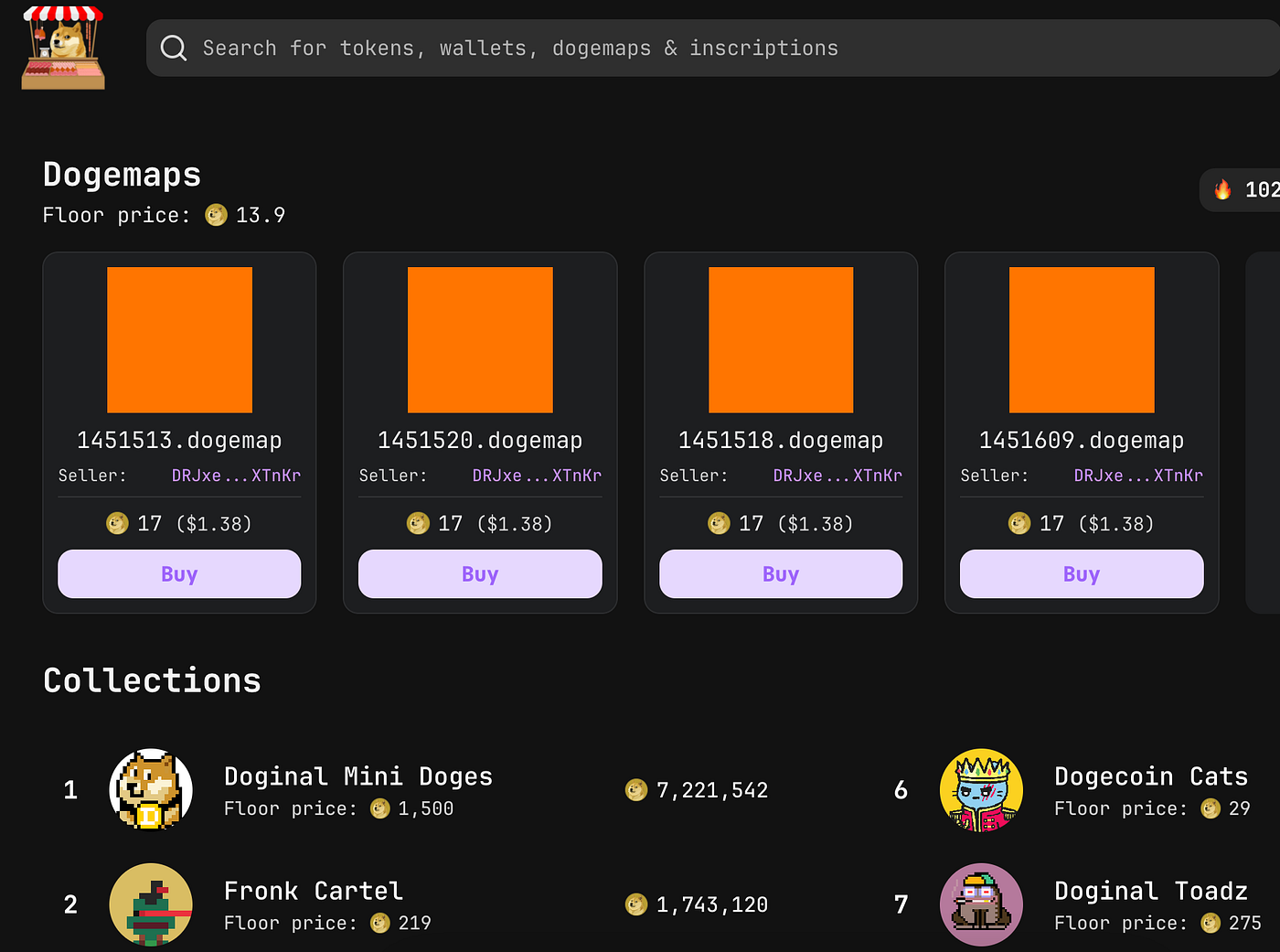Screen dimensions: 1280x952
Task: Open the seller address link on the 1451609.dogemap card
Action: point(1138,476)
